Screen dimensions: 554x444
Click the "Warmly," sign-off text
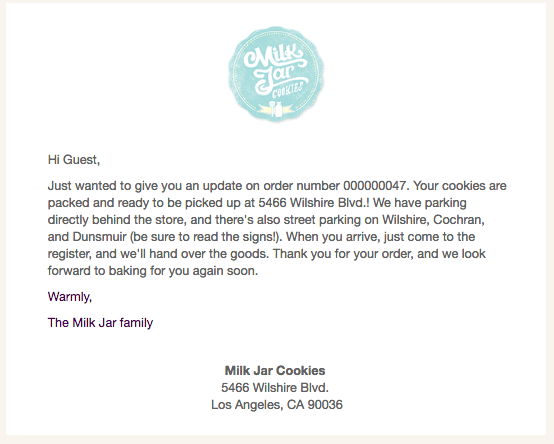[x=70, y=297]
